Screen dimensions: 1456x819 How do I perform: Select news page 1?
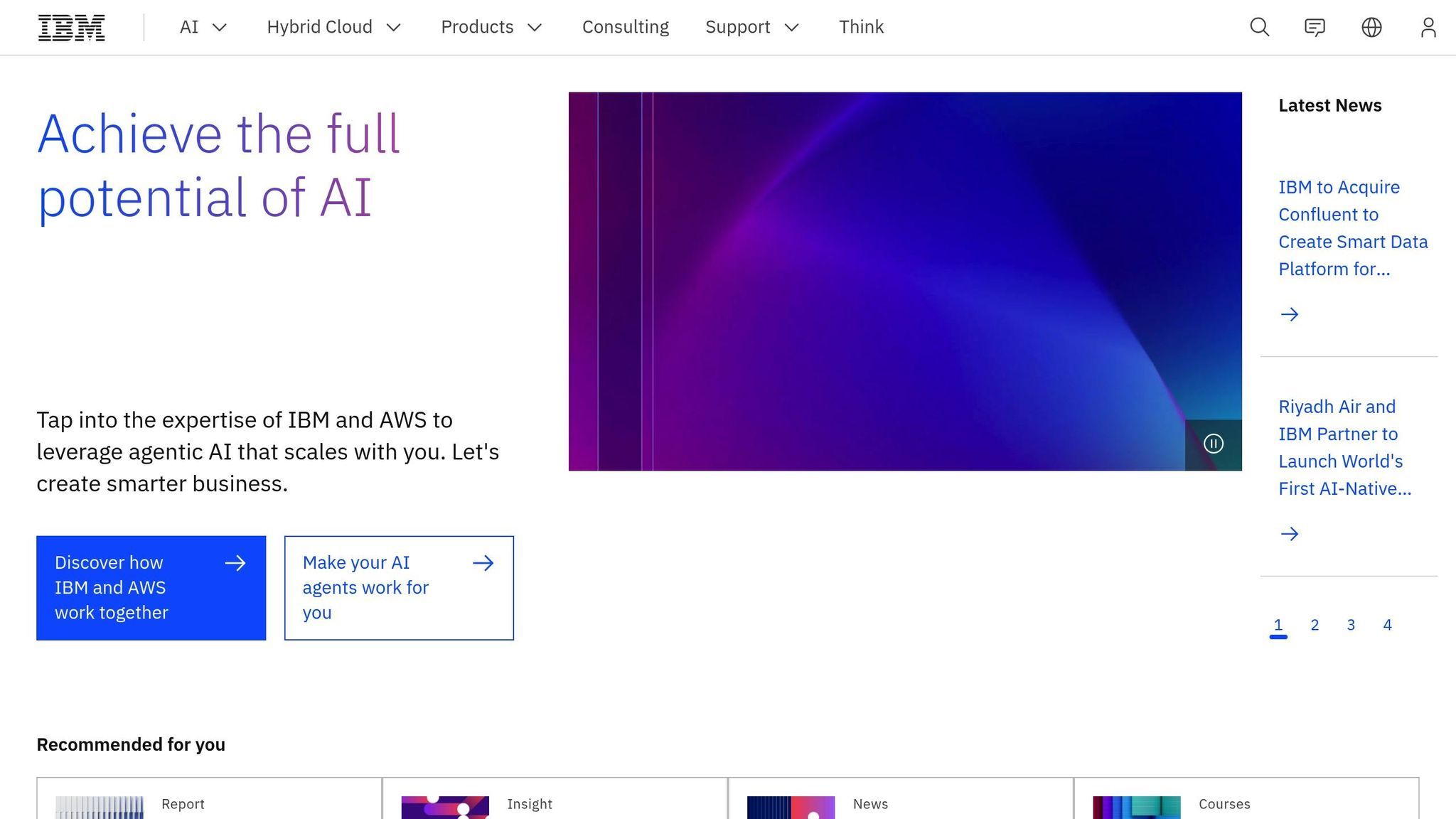[1278, 626]
